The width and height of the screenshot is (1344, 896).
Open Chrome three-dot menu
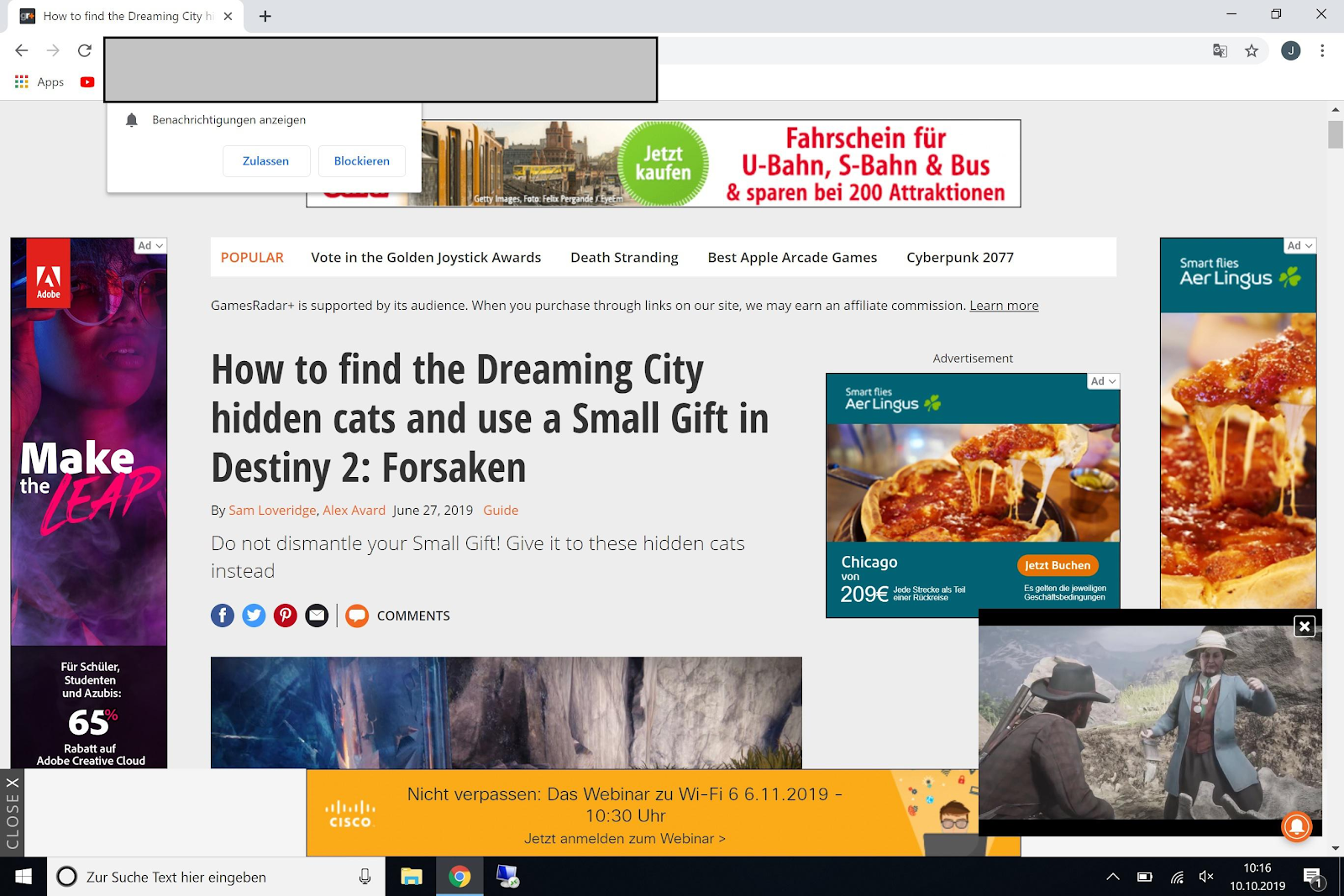(1322, 50)
